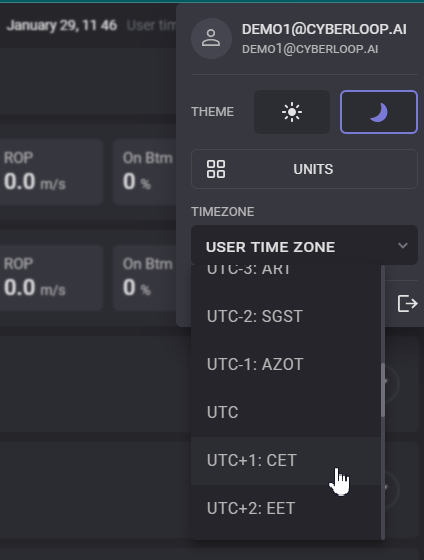Click the demo1@cyberloop.ai account name
The width and height of the screenshot is (424, 560).
(324, 29)
